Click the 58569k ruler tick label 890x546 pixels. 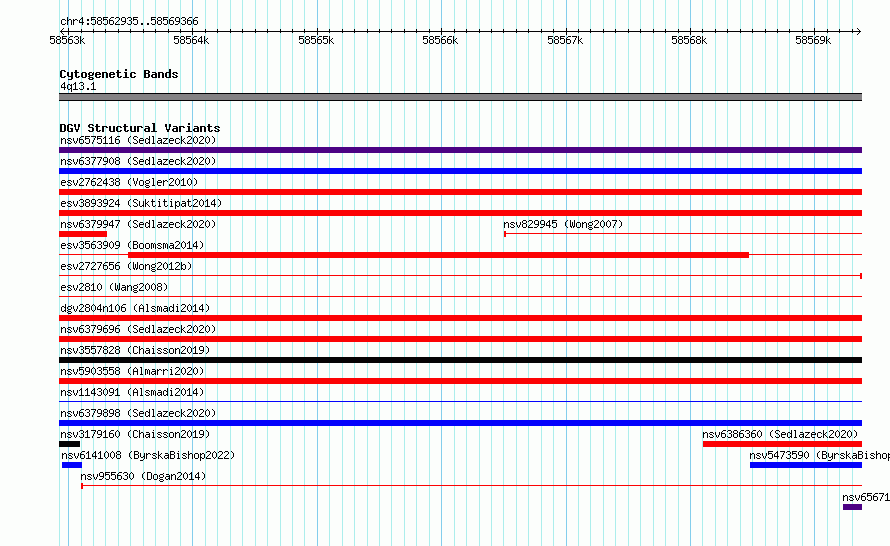[x=813, y=40]
